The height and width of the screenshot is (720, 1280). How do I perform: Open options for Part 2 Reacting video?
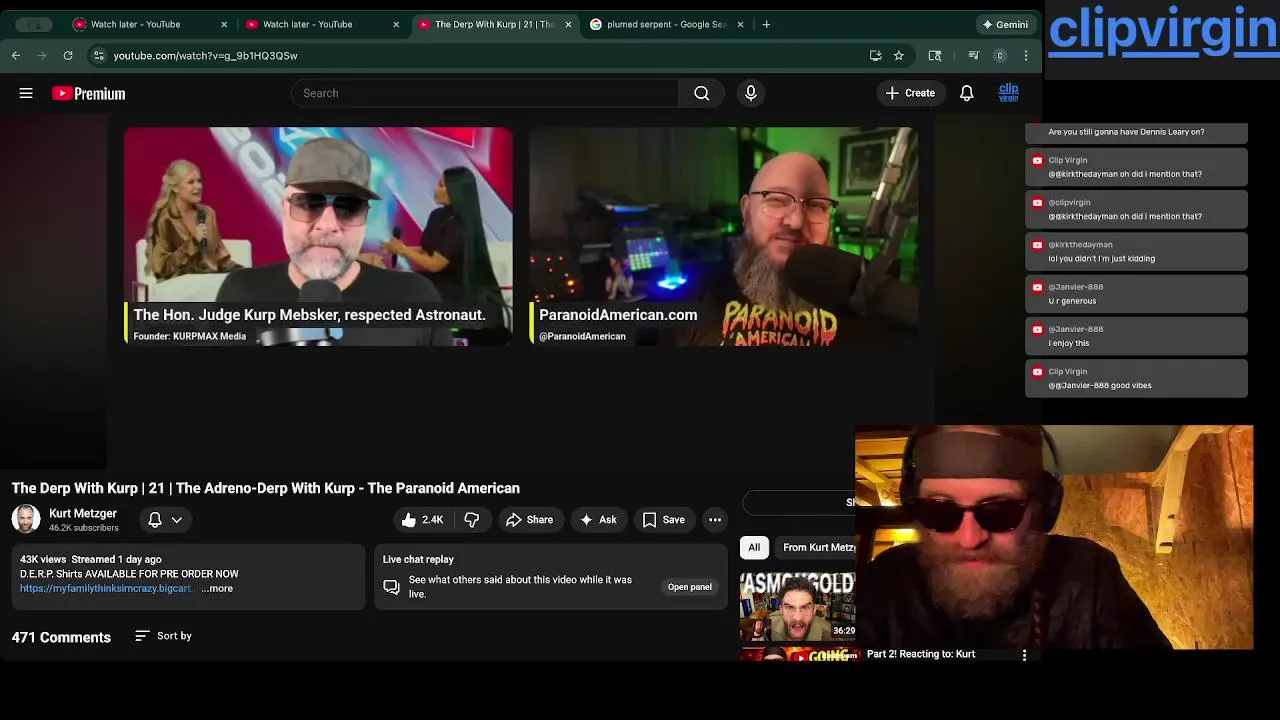click(1024, 655)
